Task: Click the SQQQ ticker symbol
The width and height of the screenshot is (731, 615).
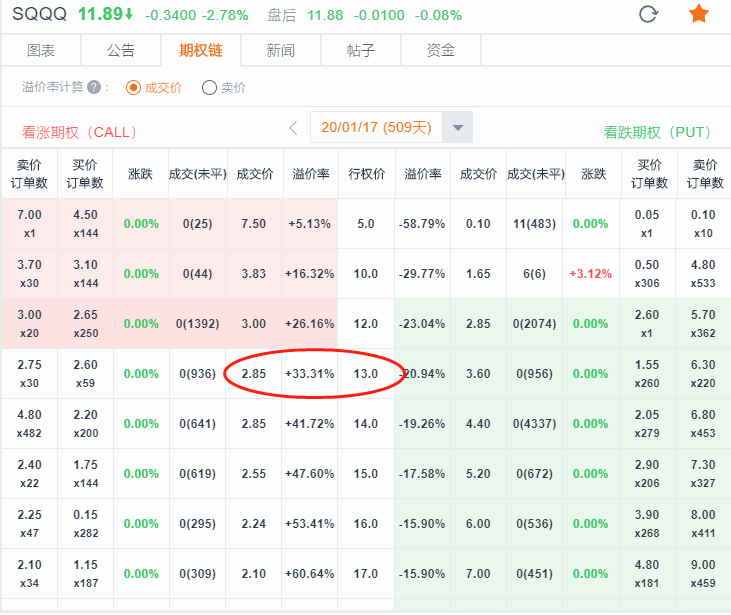Action: tap(40, 14)
